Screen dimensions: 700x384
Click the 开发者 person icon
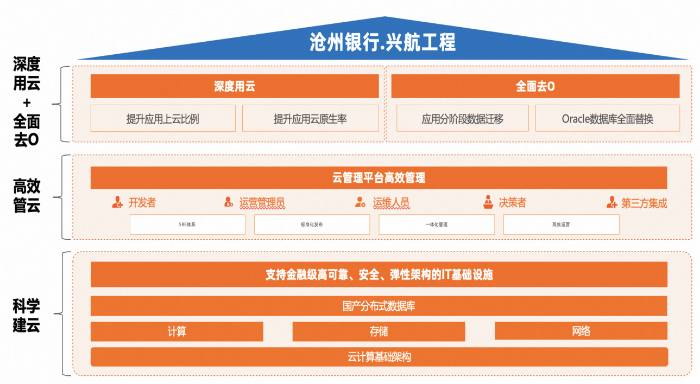[117, 202]
